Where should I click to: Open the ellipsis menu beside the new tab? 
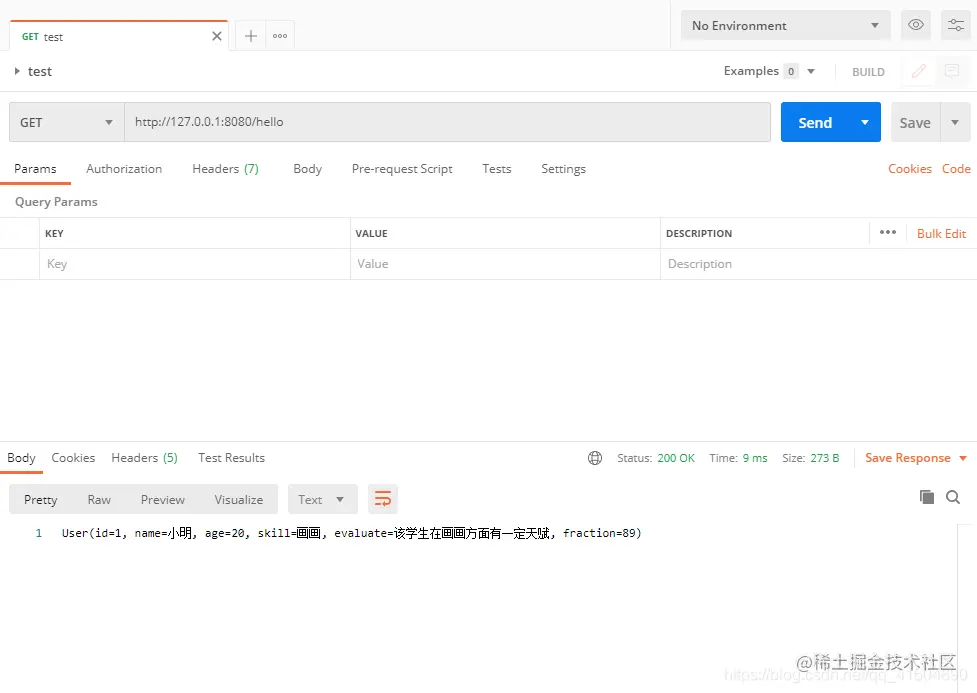pyautogui.click(x=279, y=34)
